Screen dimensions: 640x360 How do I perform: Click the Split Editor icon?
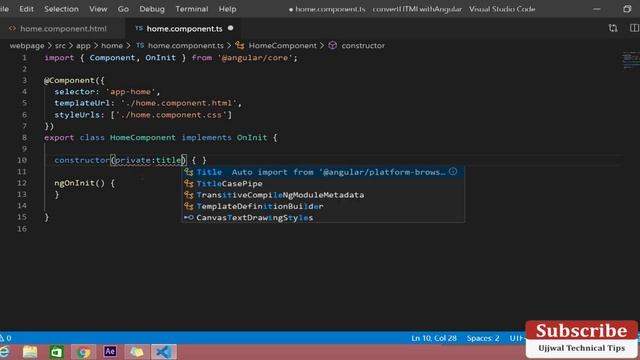click(634, 28)
